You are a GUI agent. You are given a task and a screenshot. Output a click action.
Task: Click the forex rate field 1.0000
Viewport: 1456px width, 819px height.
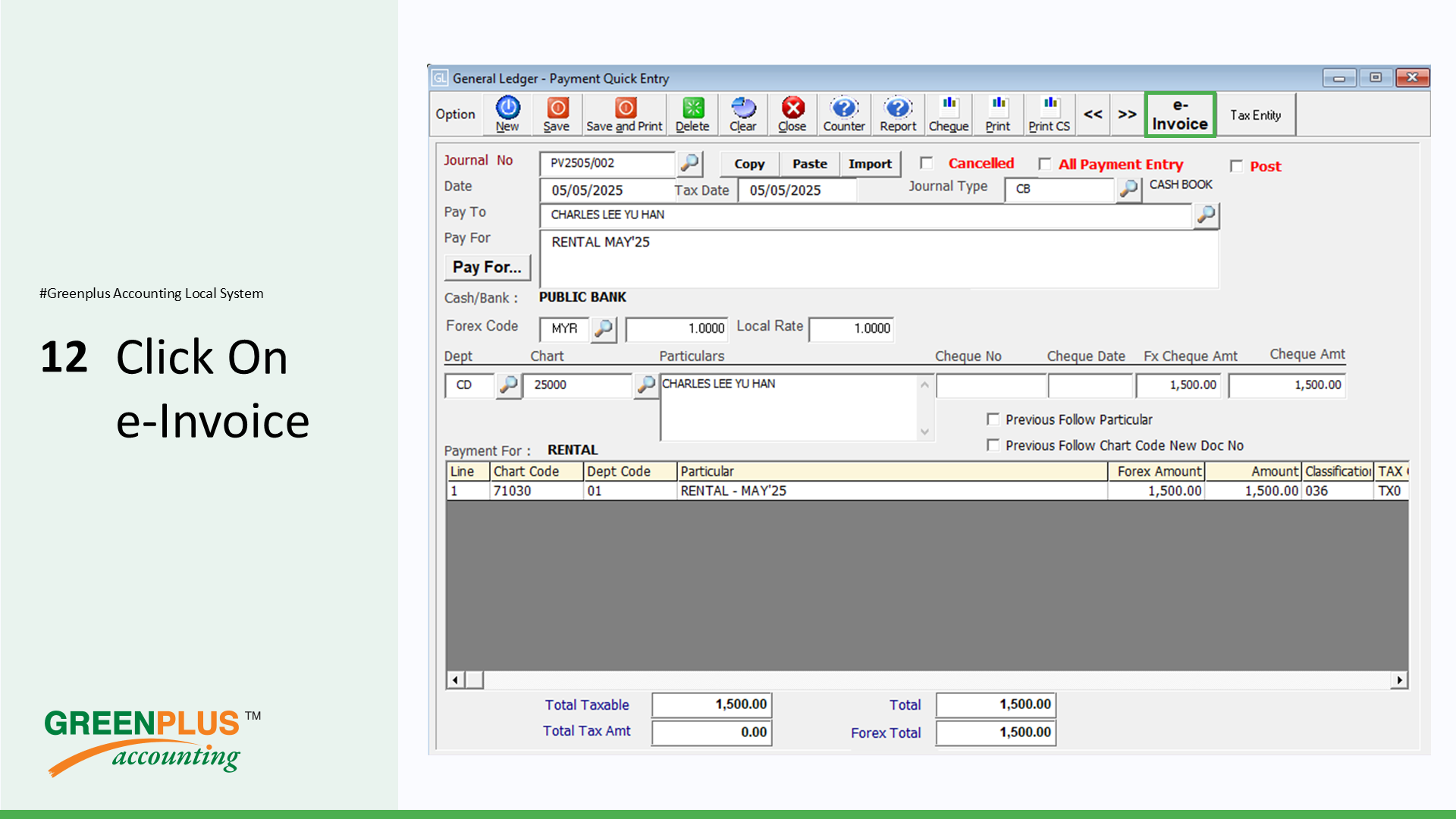click(676, 329)
